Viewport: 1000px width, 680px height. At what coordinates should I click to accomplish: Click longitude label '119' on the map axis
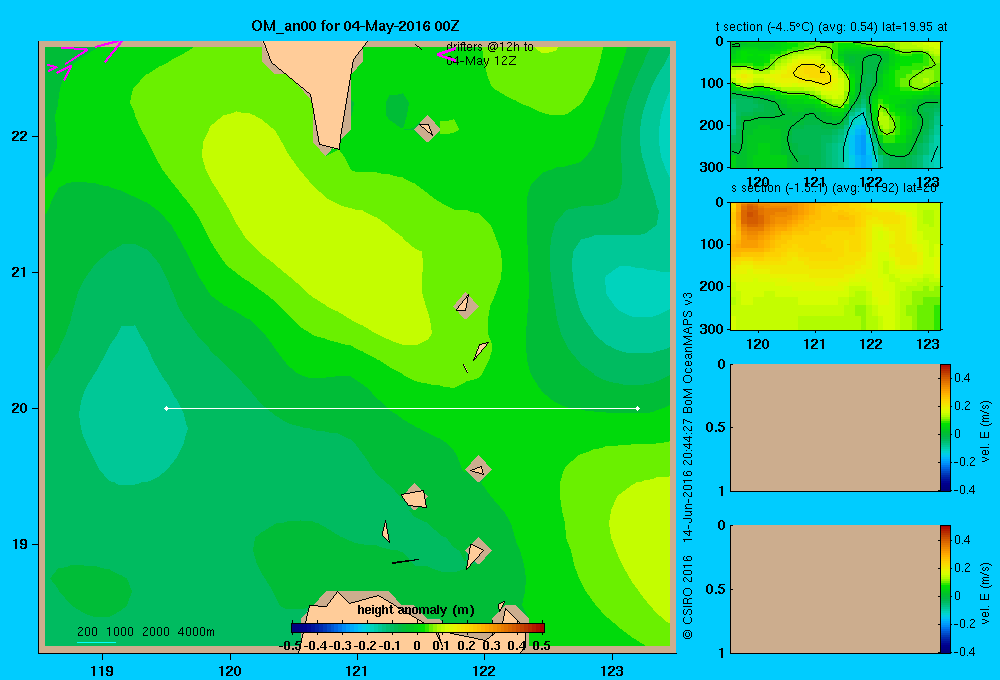[102, 670]
